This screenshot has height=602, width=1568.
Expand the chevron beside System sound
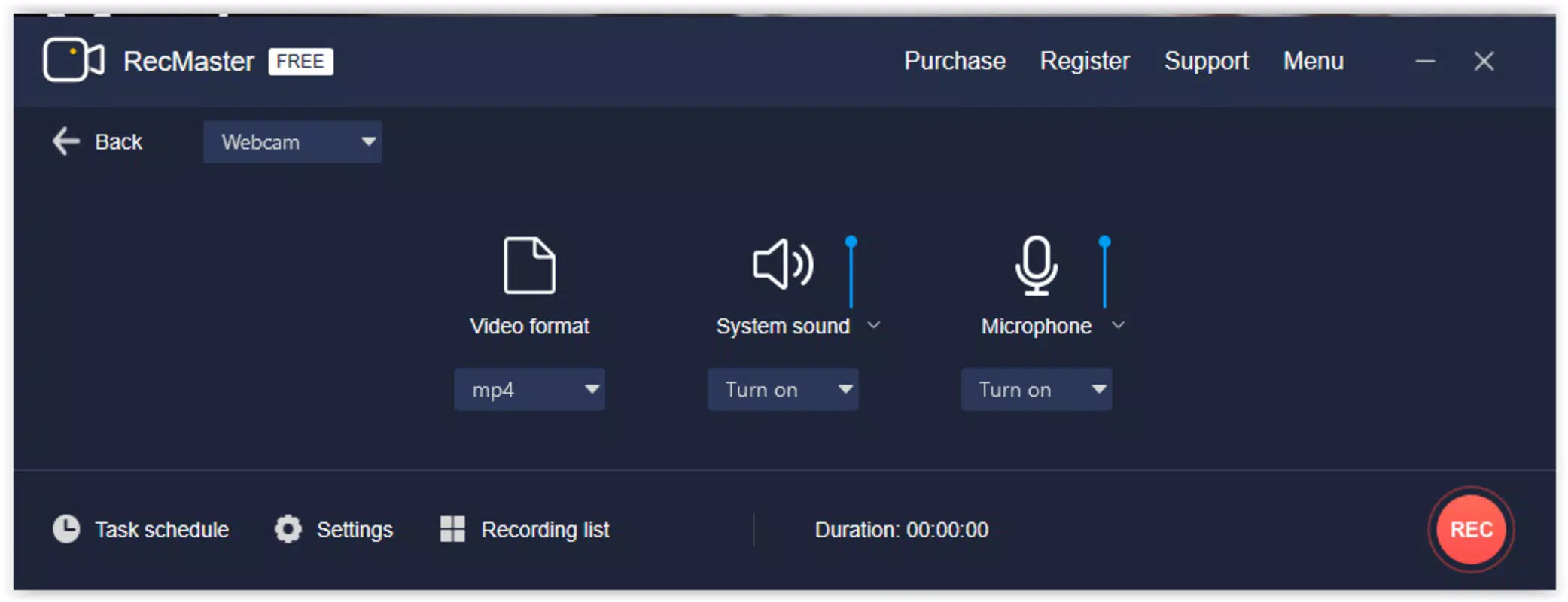click(x=874, y=325)
